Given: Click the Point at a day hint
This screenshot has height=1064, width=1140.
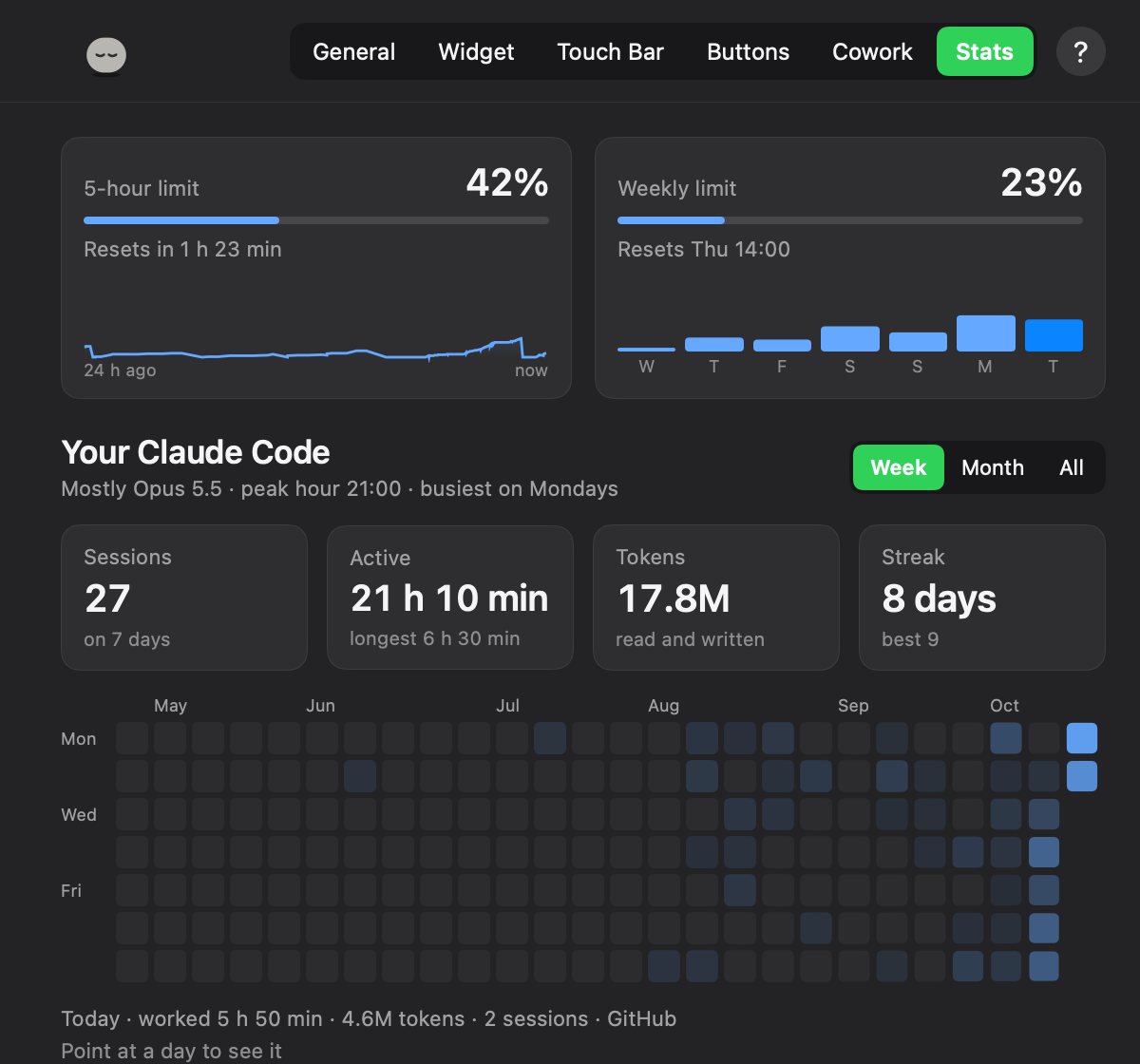Looking at the screenshot, I should coord(172,1052).
